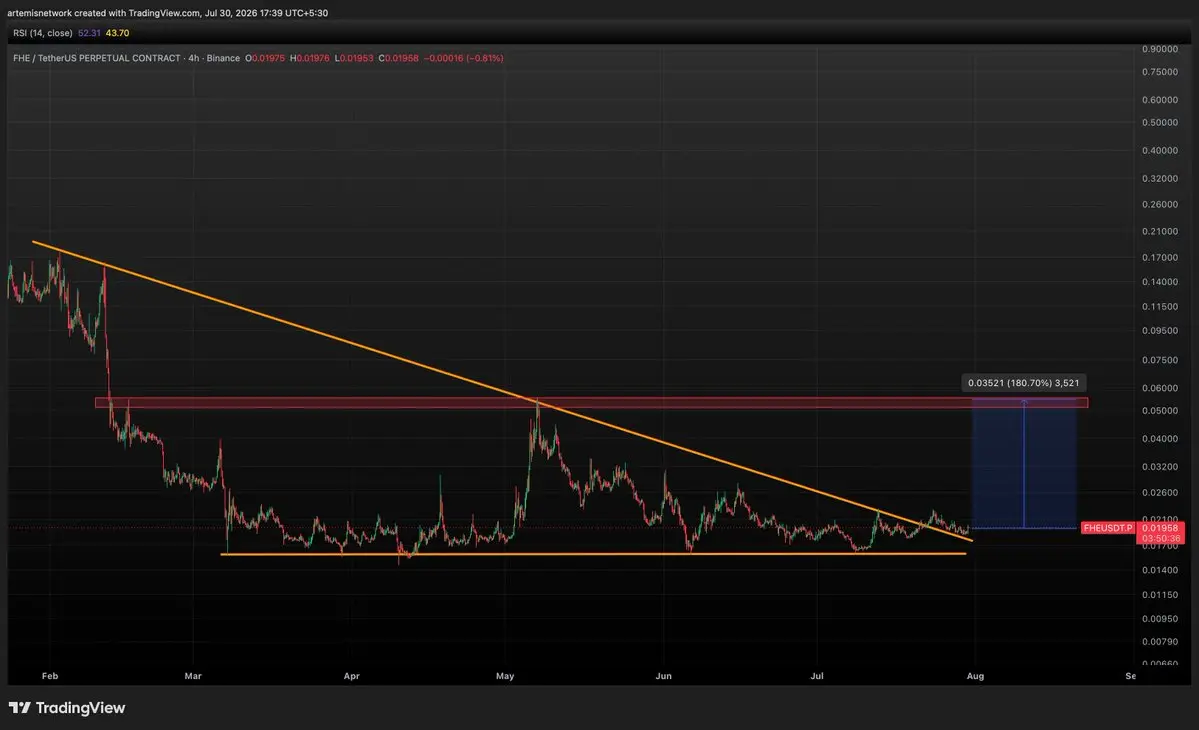Click the artemisnetwork created with TradingView.com header text
Image resolution: width=1199 pixels, height=730 pixels.
coord(167,13)
